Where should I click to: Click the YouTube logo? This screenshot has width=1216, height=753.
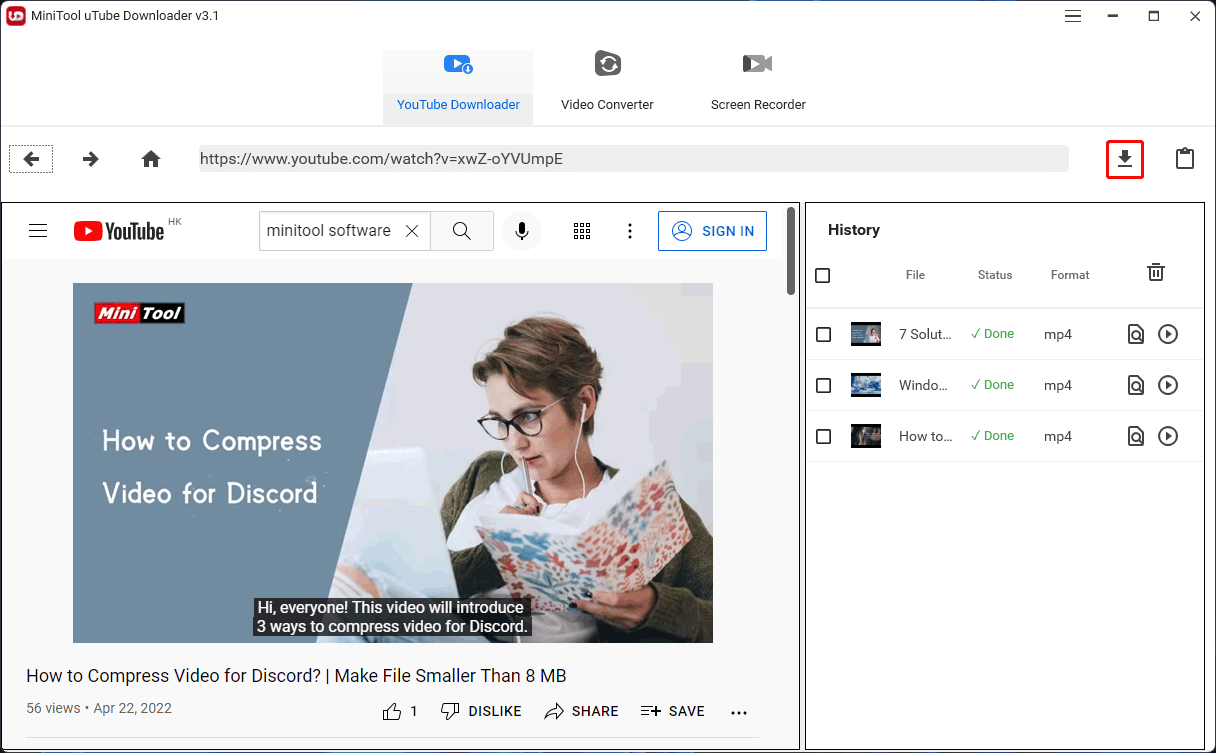119,231
